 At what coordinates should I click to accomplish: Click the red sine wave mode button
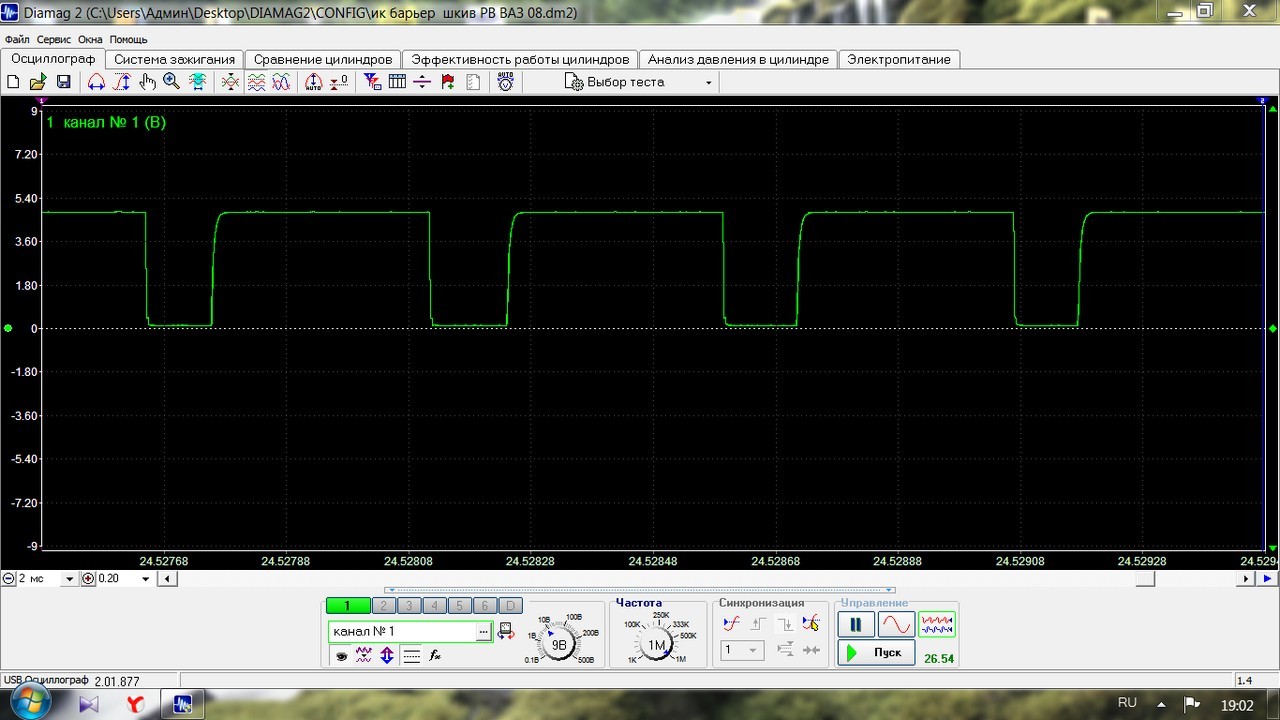point(896,625)
